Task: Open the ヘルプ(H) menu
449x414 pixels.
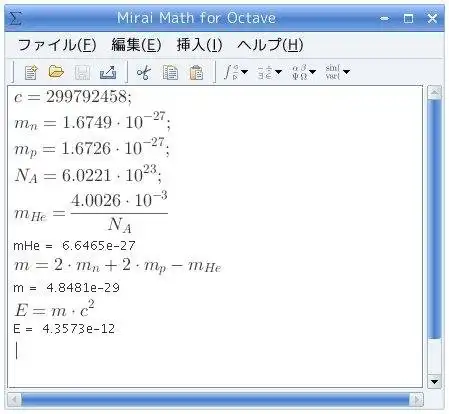Action: 270,45
